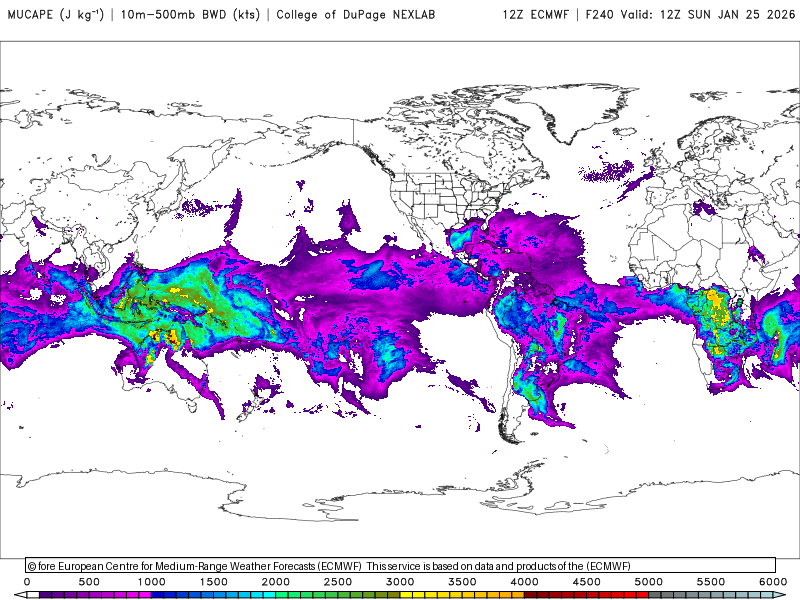Click the ECMWF copyright notice bar
The width and height of the screenshot is (800, 600).
(401, 565)
